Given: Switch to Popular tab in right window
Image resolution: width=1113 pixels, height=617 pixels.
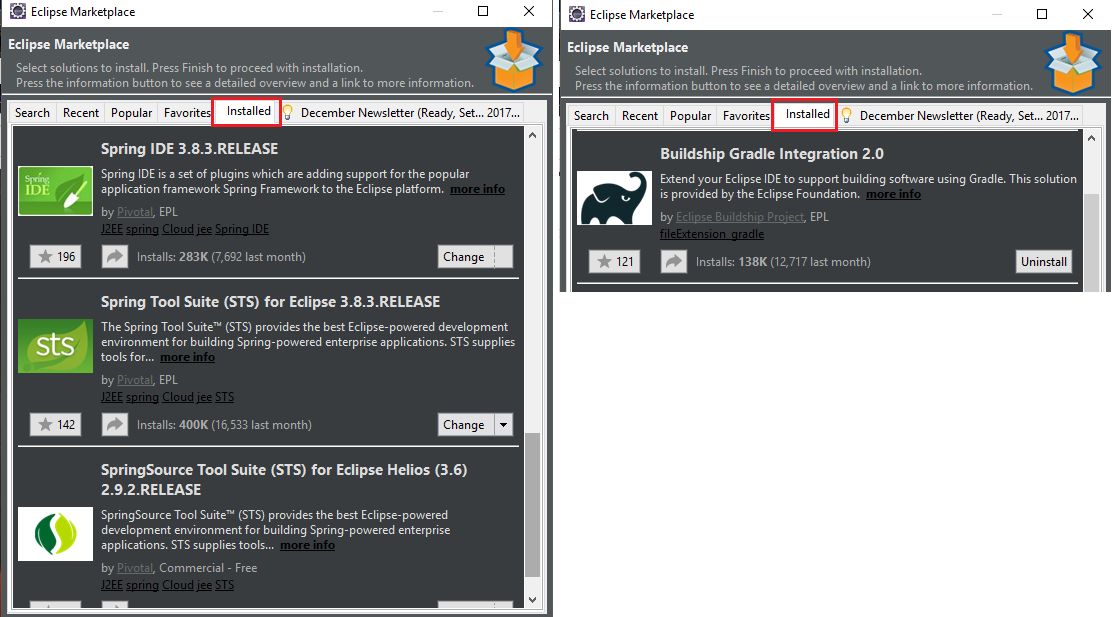Looking at the screenshot, I should (690, 116).
